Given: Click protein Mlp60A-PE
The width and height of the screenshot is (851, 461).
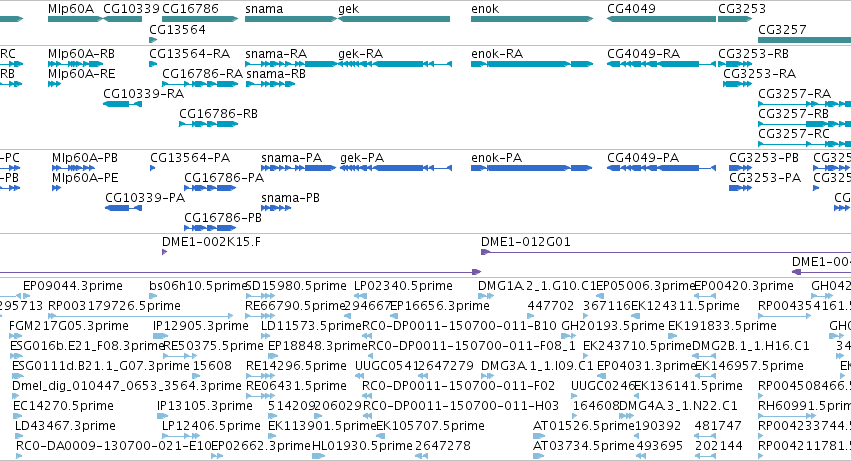Looking at the screenshot, I should (x=85, y=178).
